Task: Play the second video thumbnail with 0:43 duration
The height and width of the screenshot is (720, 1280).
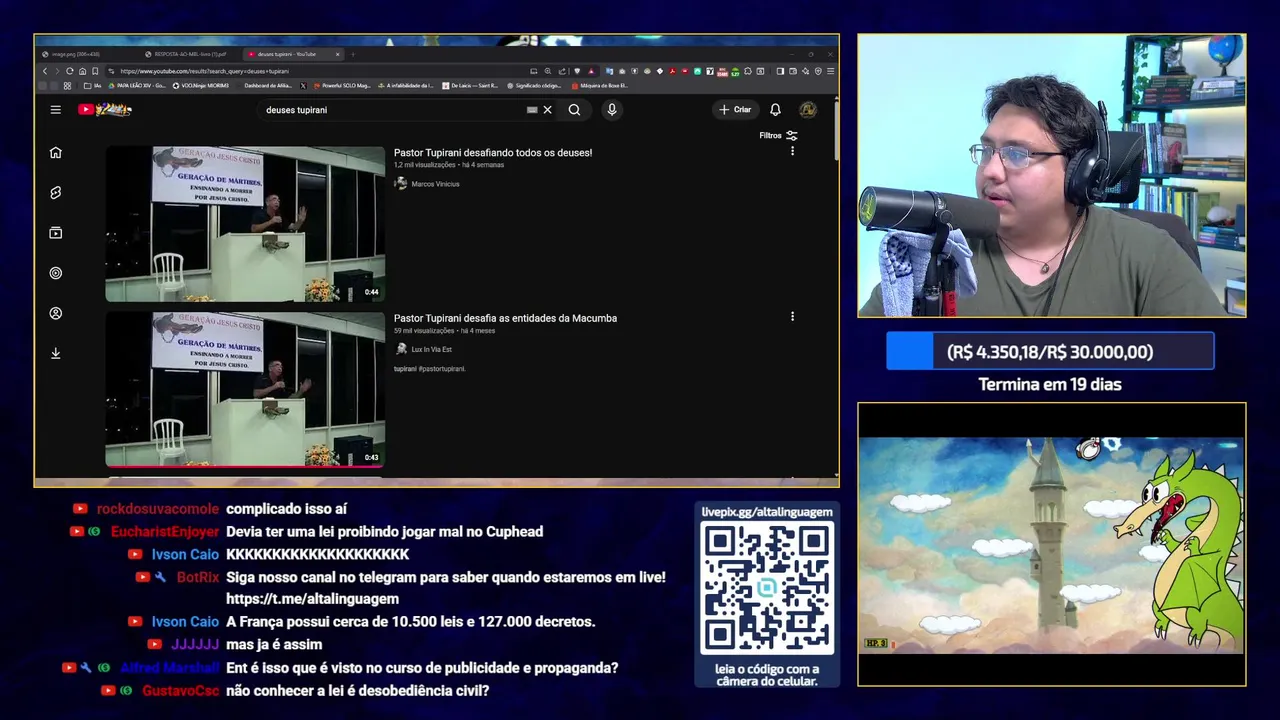Action: [245, 389]
